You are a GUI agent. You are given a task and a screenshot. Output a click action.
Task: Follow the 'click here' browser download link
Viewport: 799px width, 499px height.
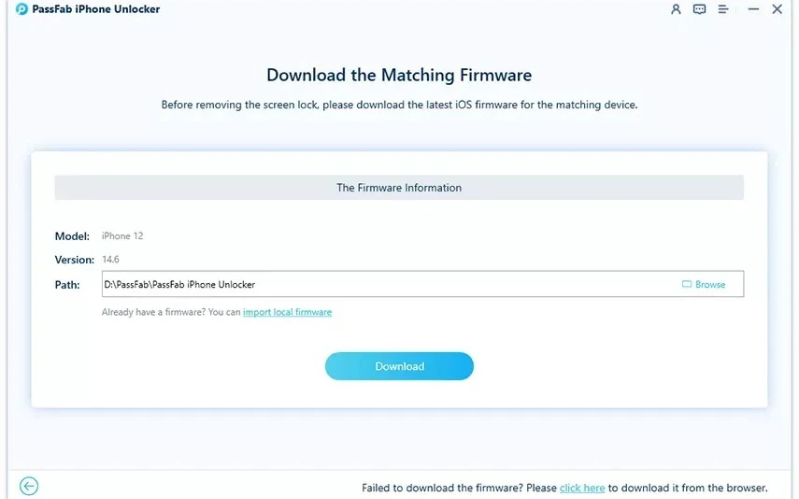[x=582, y=488]
